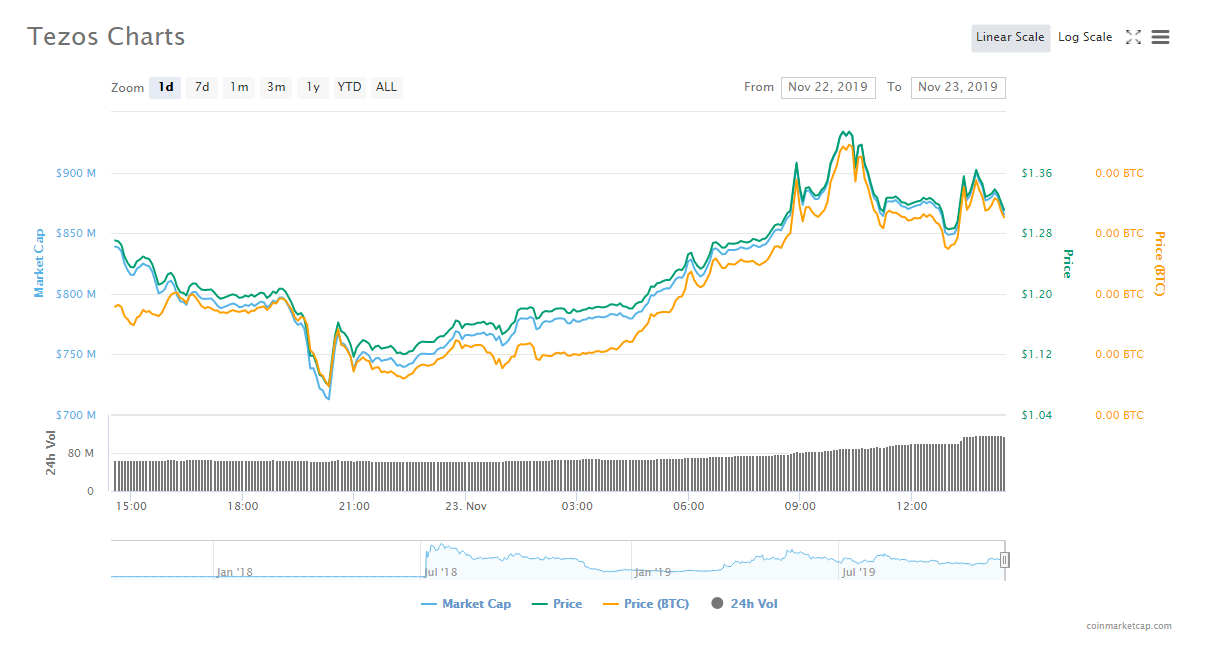Click navigator timeline at Jul '19
The width and height of the screenshot is (1206, 661).
[x=859, y=572]
